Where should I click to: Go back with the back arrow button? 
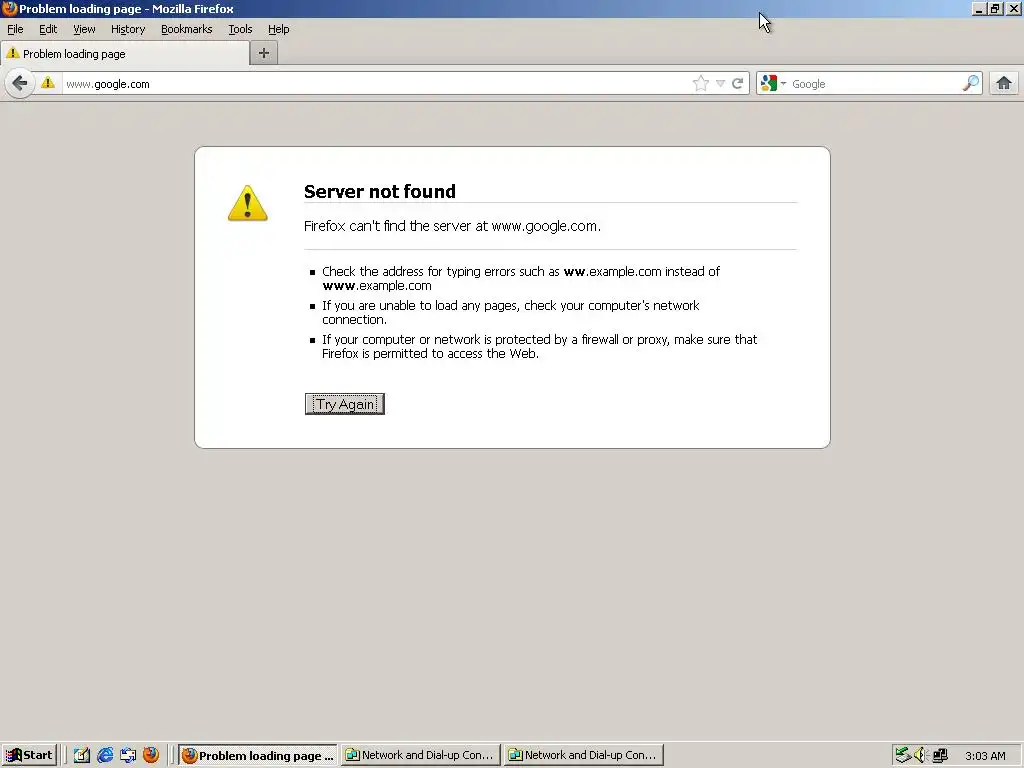pyautogui.click(x=20, y=84)
